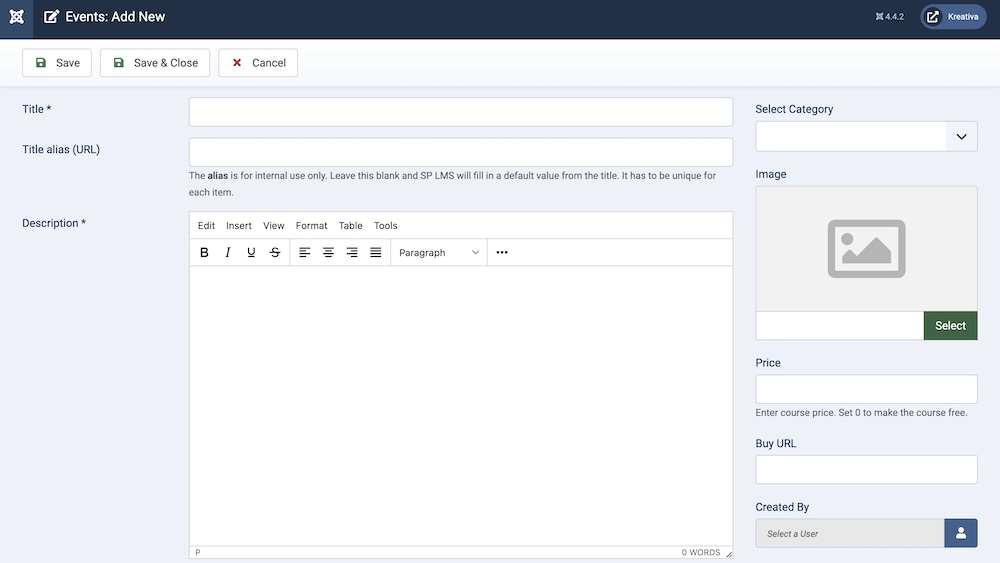Justify the description text
The width and height of the screenshot is (1000, 563).
coord(376,253)
